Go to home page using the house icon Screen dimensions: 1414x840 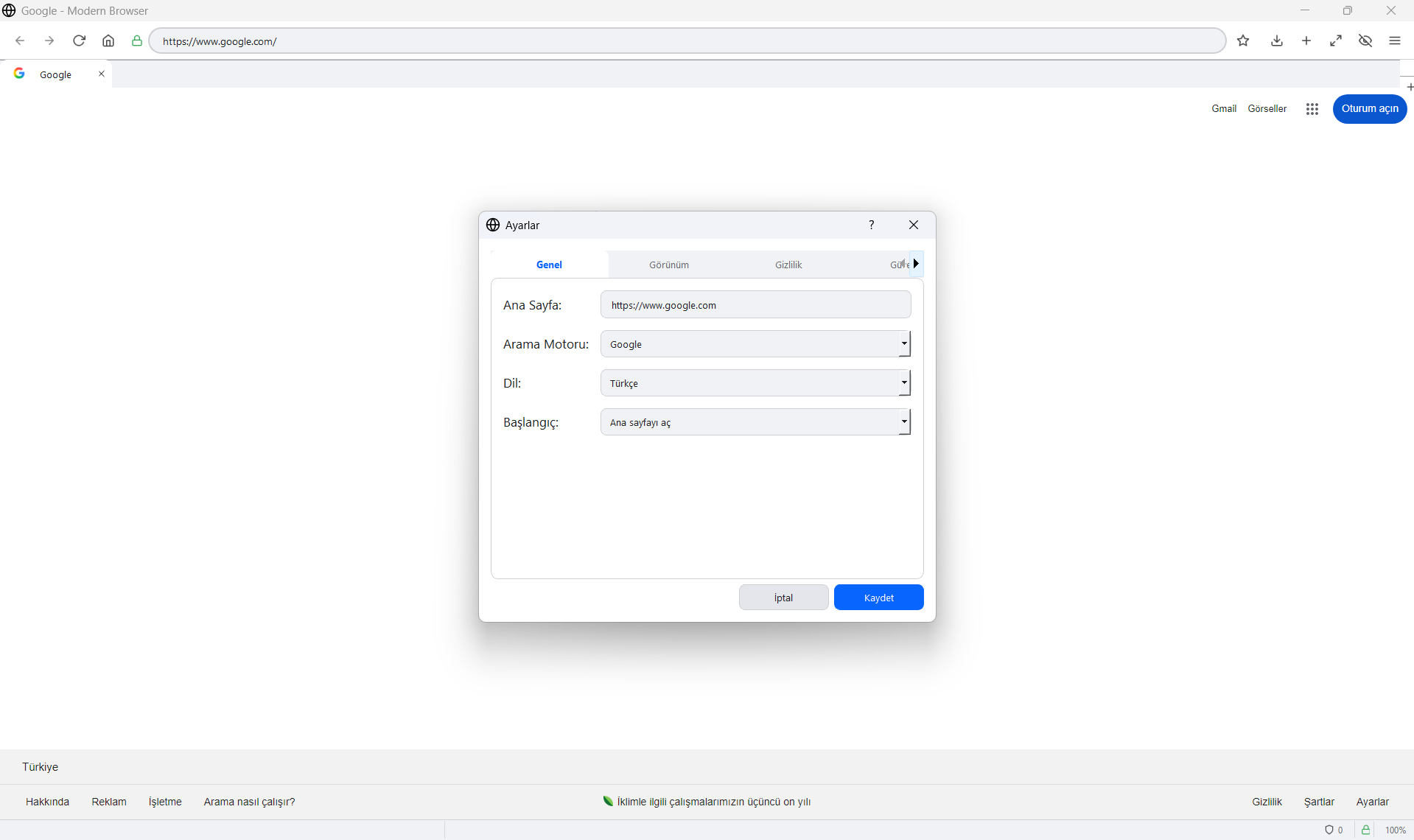tap(108, 41)
